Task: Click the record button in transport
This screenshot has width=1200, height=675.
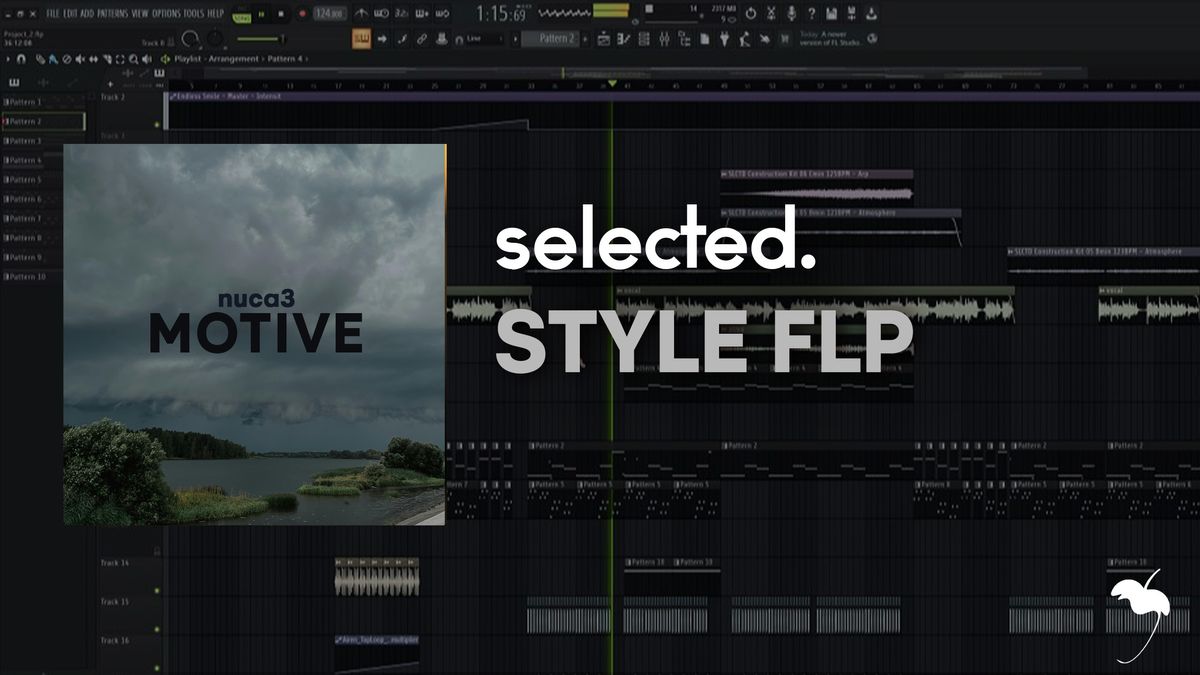Action: click(302, 14)
